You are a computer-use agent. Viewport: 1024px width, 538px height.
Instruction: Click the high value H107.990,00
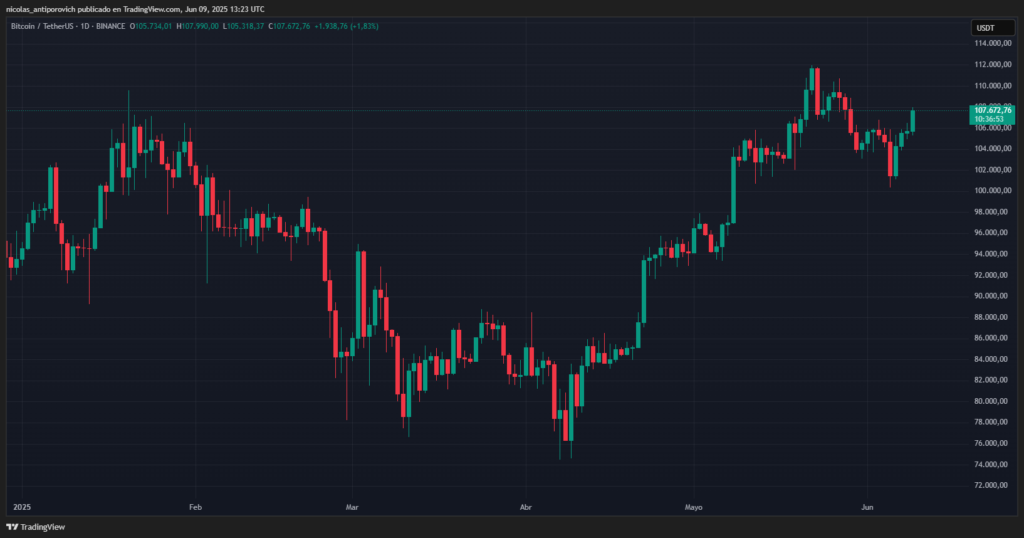point(197,26)
